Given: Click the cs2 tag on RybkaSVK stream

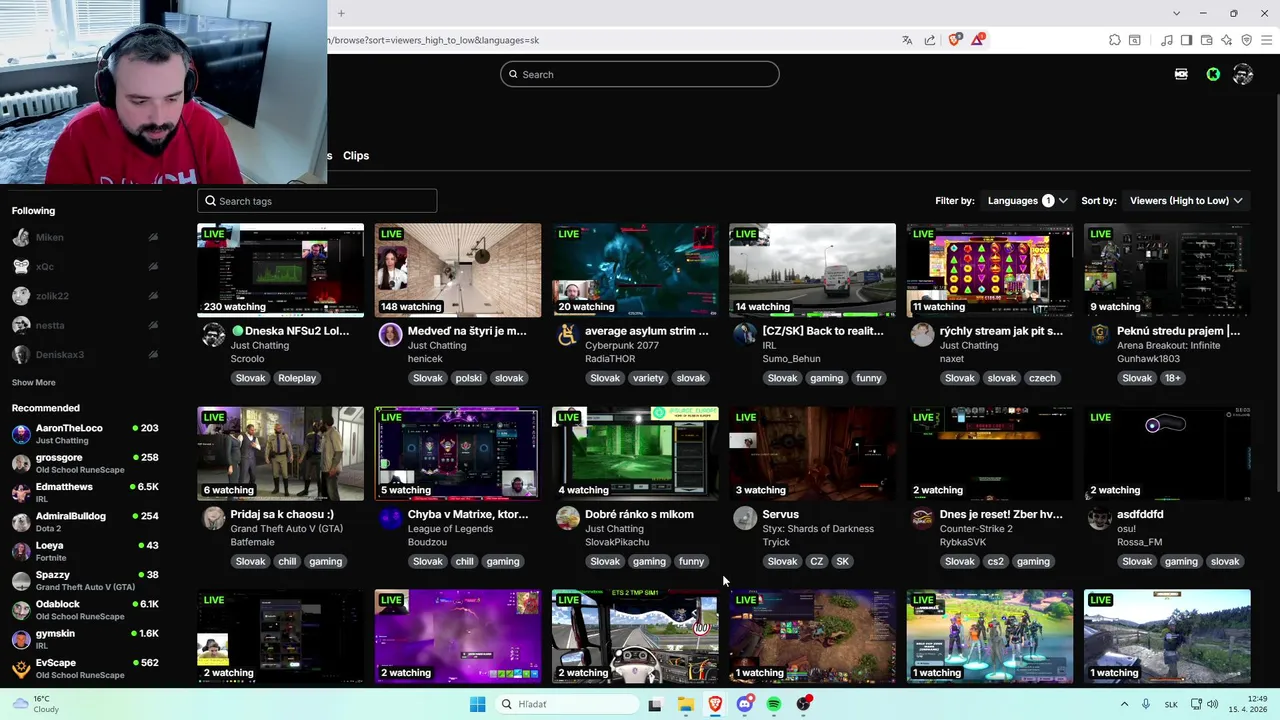Looking at the screenshot, I should 995,561.
